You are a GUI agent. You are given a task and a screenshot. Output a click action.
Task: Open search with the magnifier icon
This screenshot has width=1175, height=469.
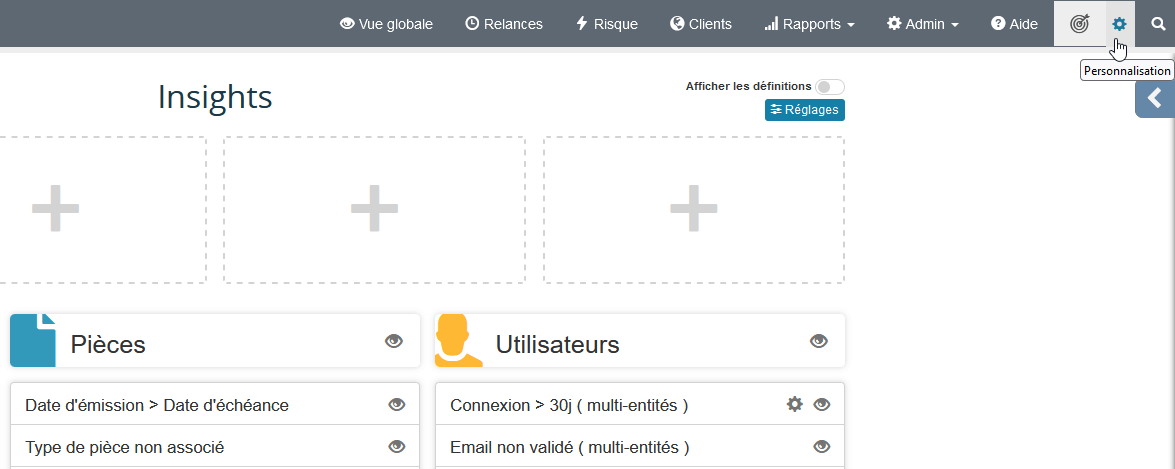pos(1158,24)
